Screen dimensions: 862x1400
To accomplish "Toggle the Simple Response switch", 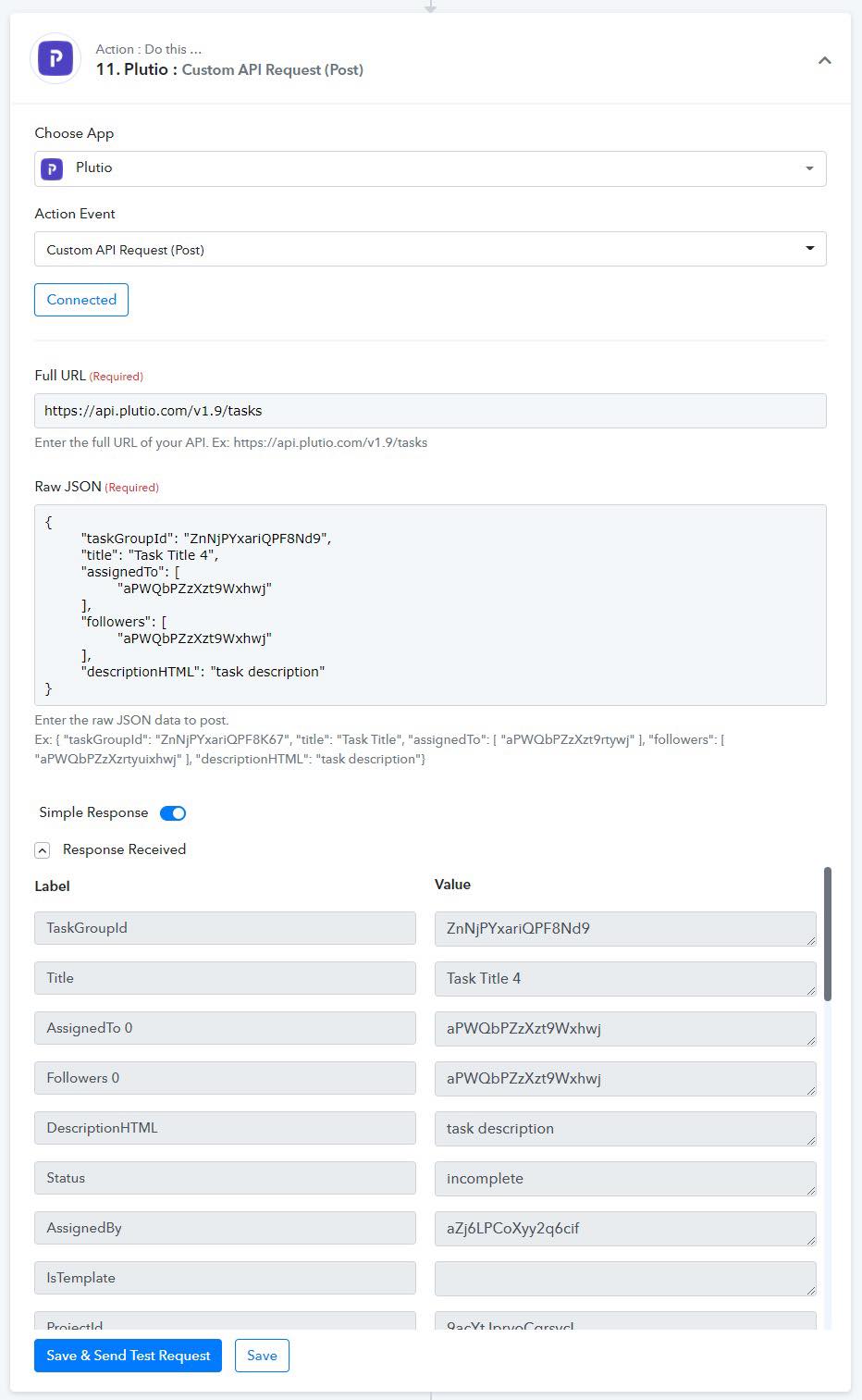I will pyautogui.click(x=173, y=813).
